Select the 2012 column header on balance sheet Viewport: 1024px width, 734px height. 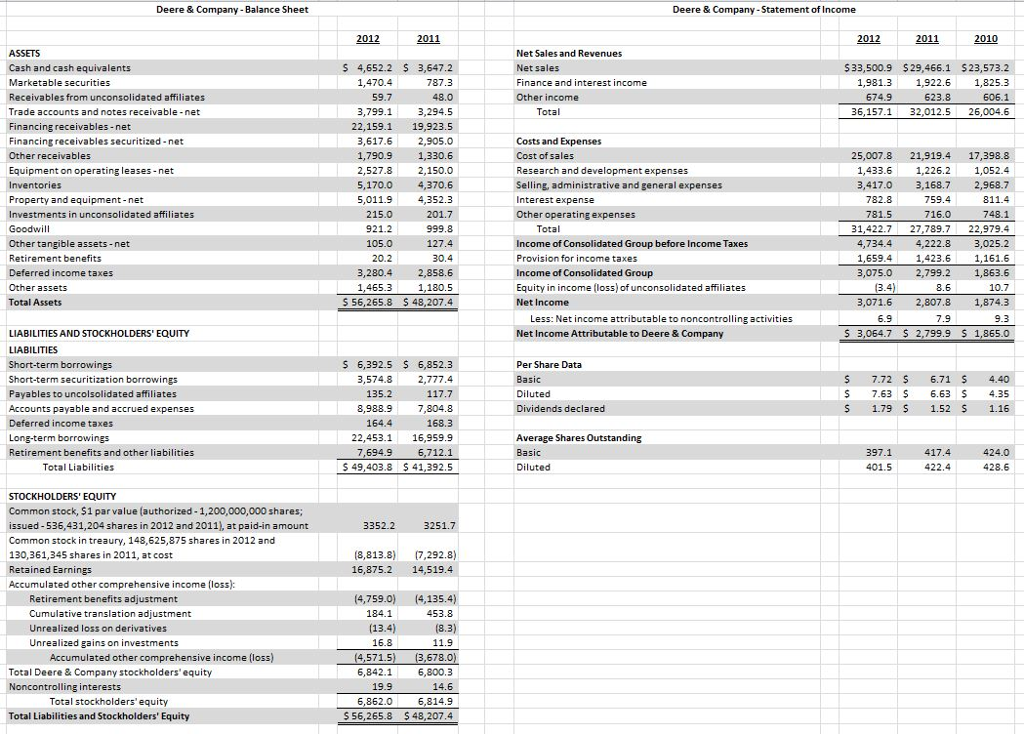tap(367, 38)
